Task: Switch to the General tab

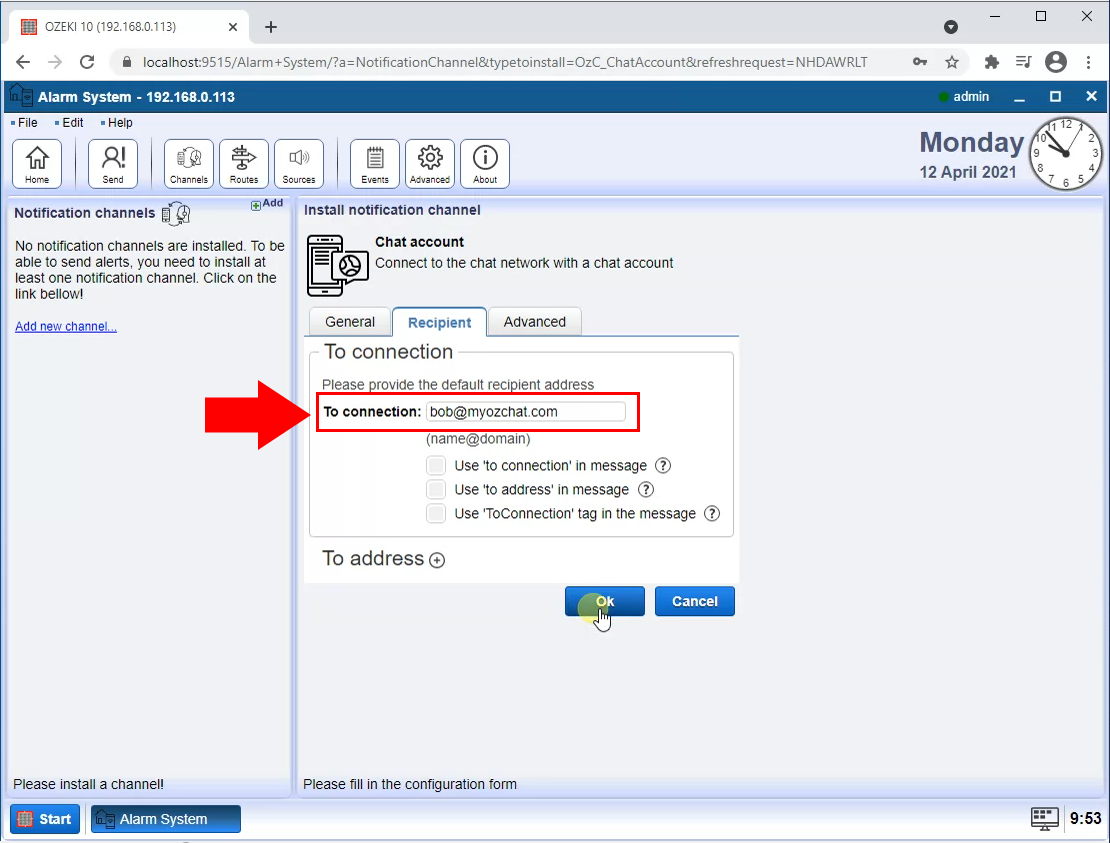Action: (349, 321)
